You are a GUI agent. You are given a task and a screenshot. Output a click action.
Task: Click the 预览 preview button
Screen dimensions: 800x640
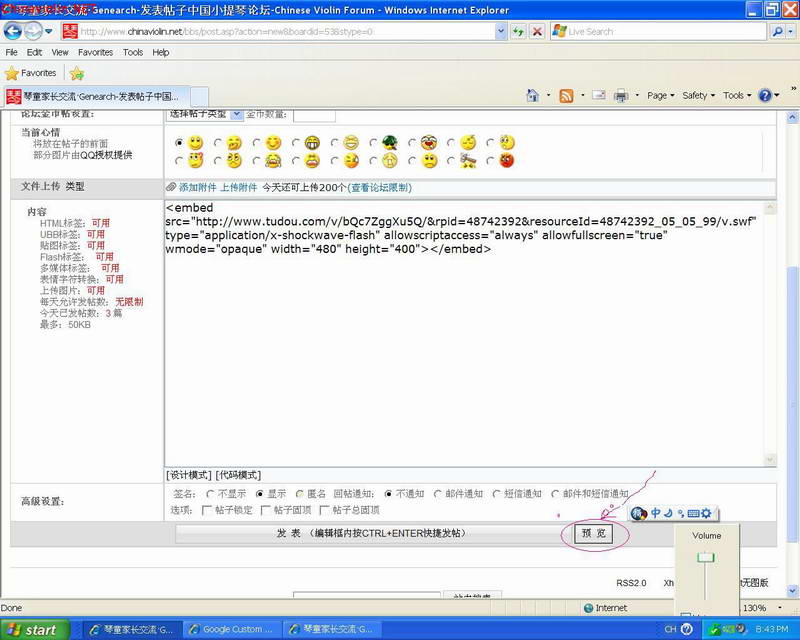click(x=593, y=533)
